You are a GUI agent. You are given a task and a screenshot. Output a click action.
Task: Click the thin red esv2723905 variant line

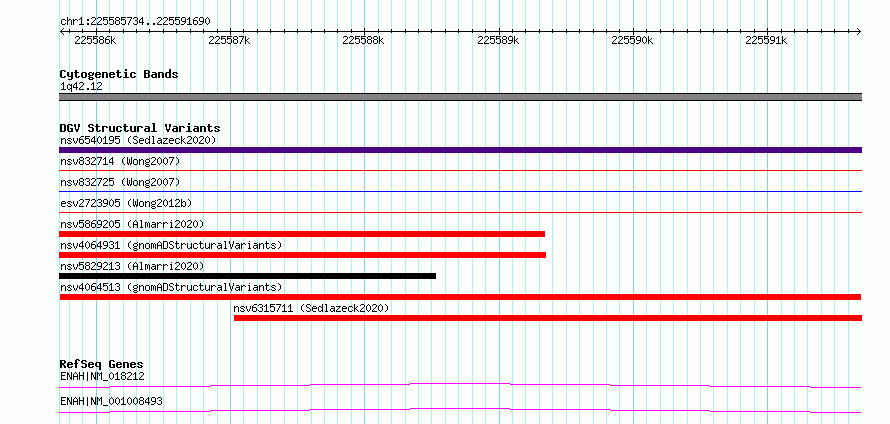point(460,212)
